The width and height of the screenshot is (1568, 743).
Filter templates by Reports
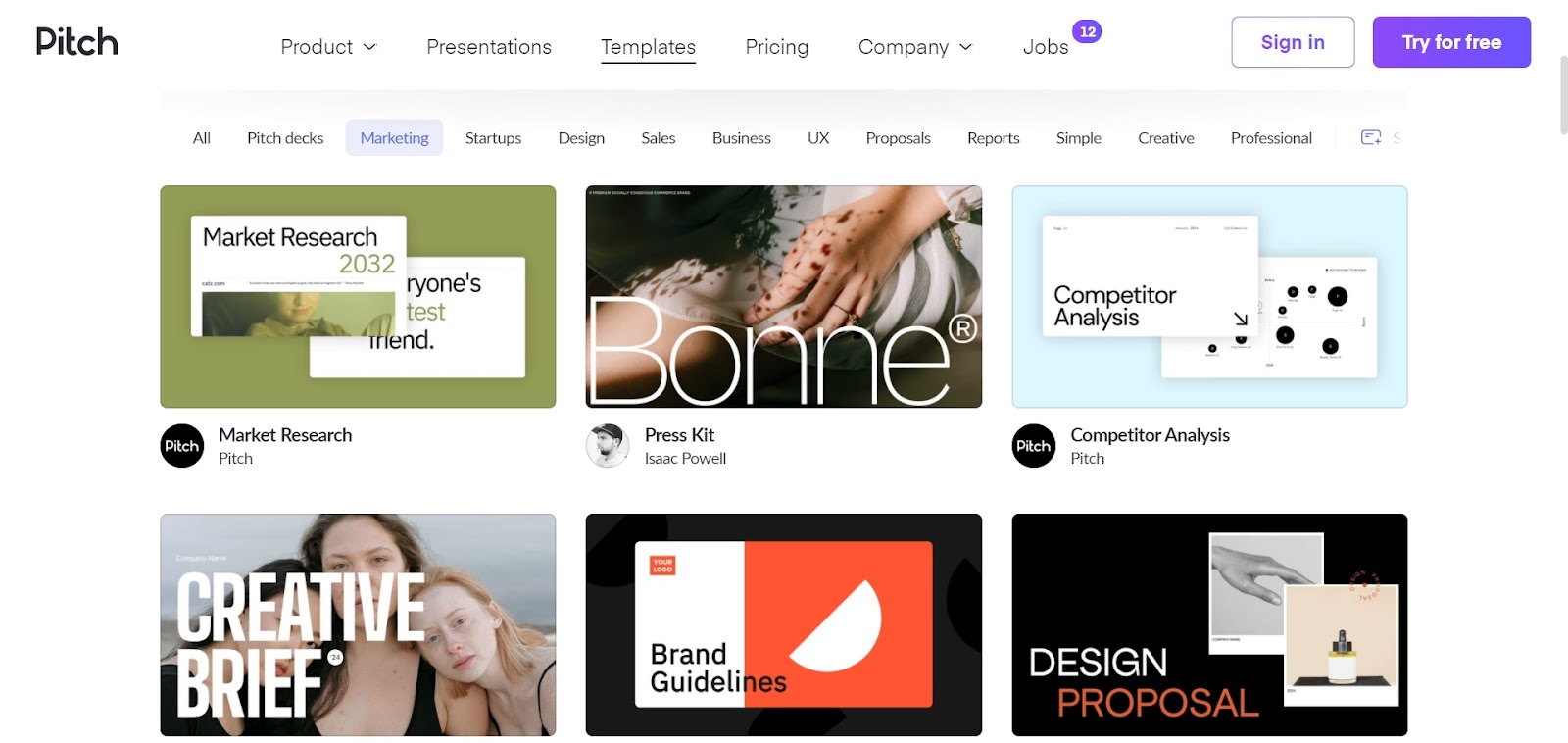994,138
